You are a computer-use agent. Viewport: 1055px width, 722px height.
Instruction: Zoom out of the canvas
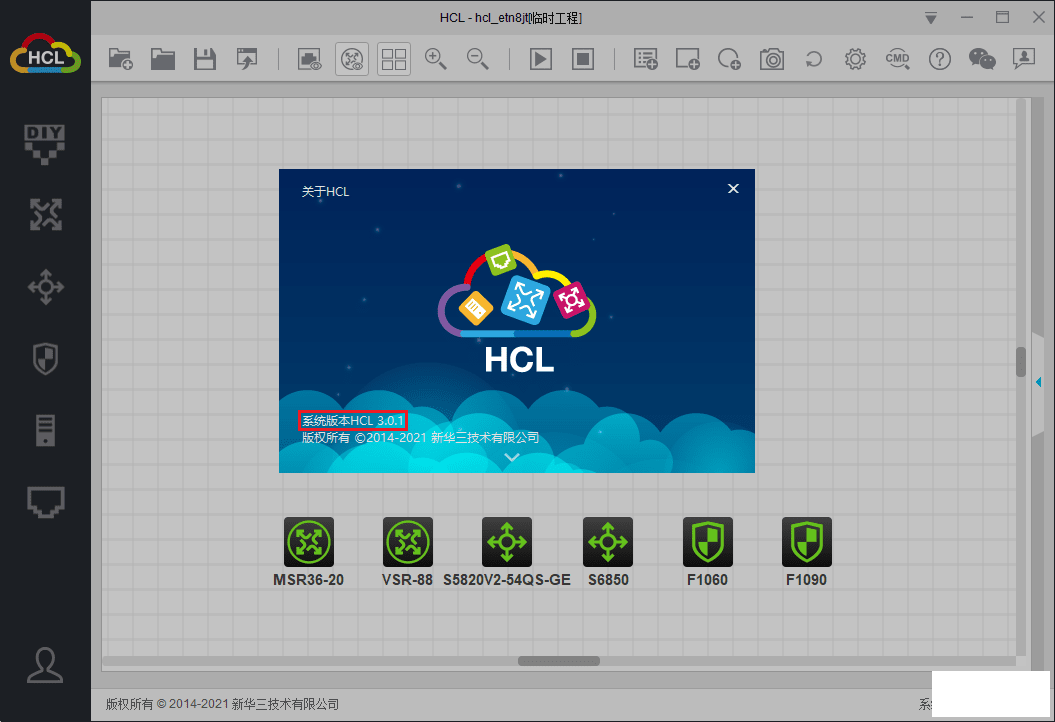[478, 59]
